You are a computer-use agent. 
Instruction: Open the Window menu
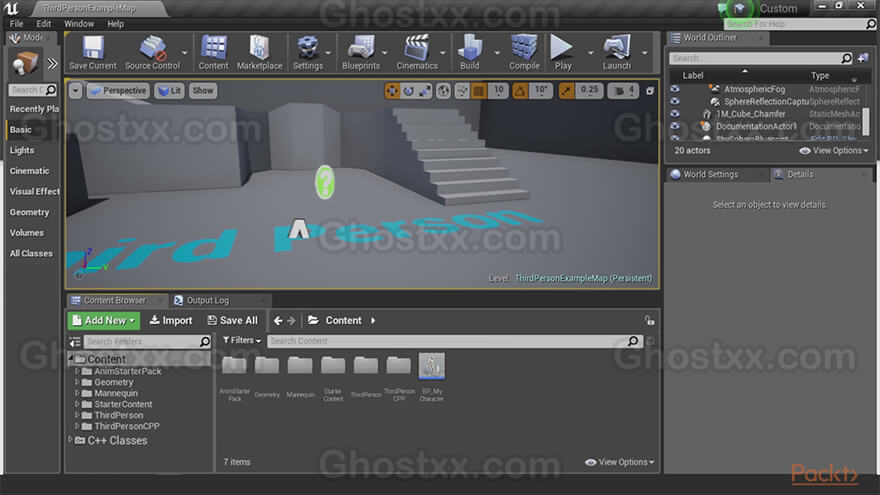point(79,24)
